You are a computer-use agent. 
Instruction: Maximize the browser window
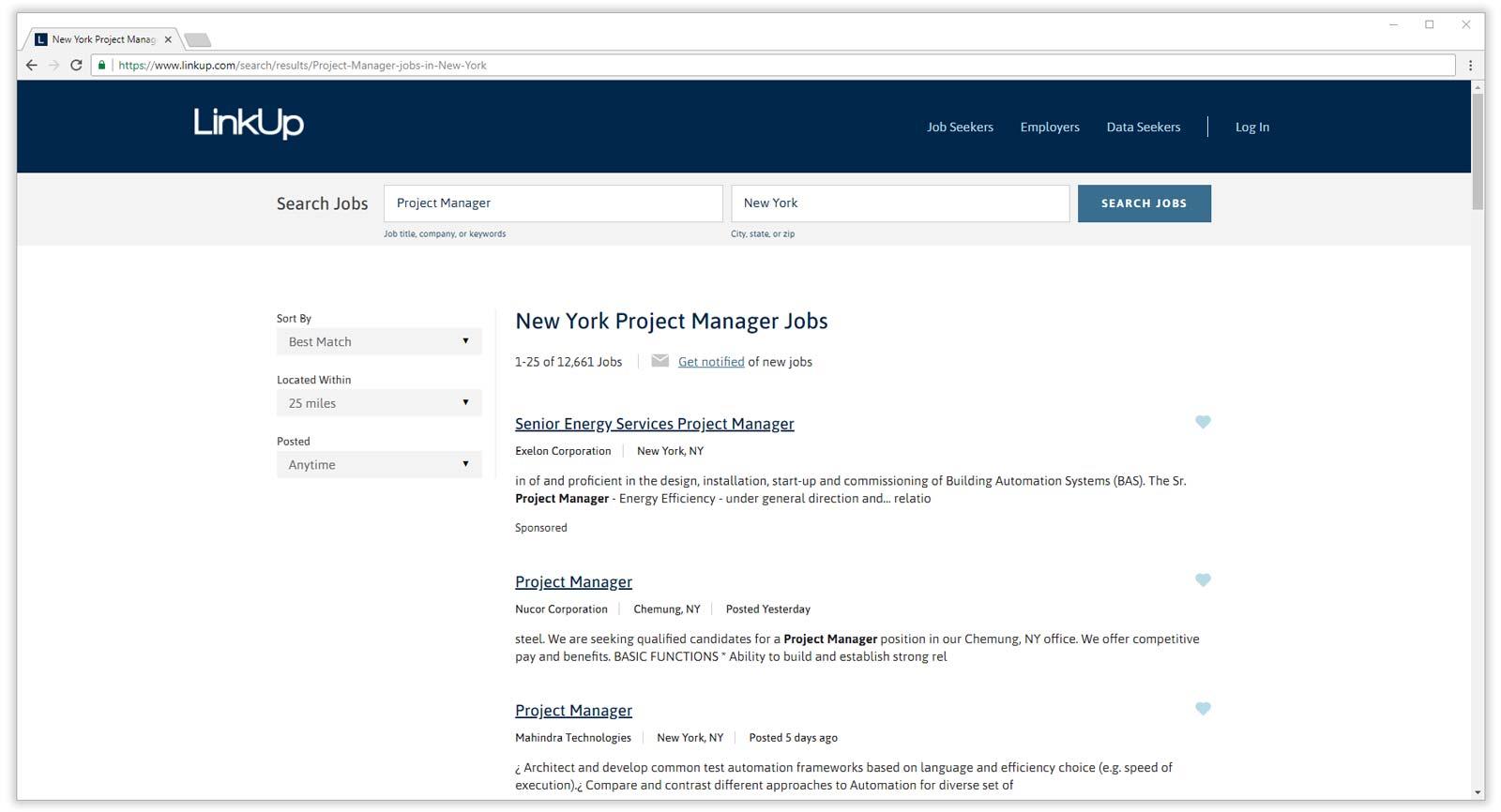(x=1430, y=24)
